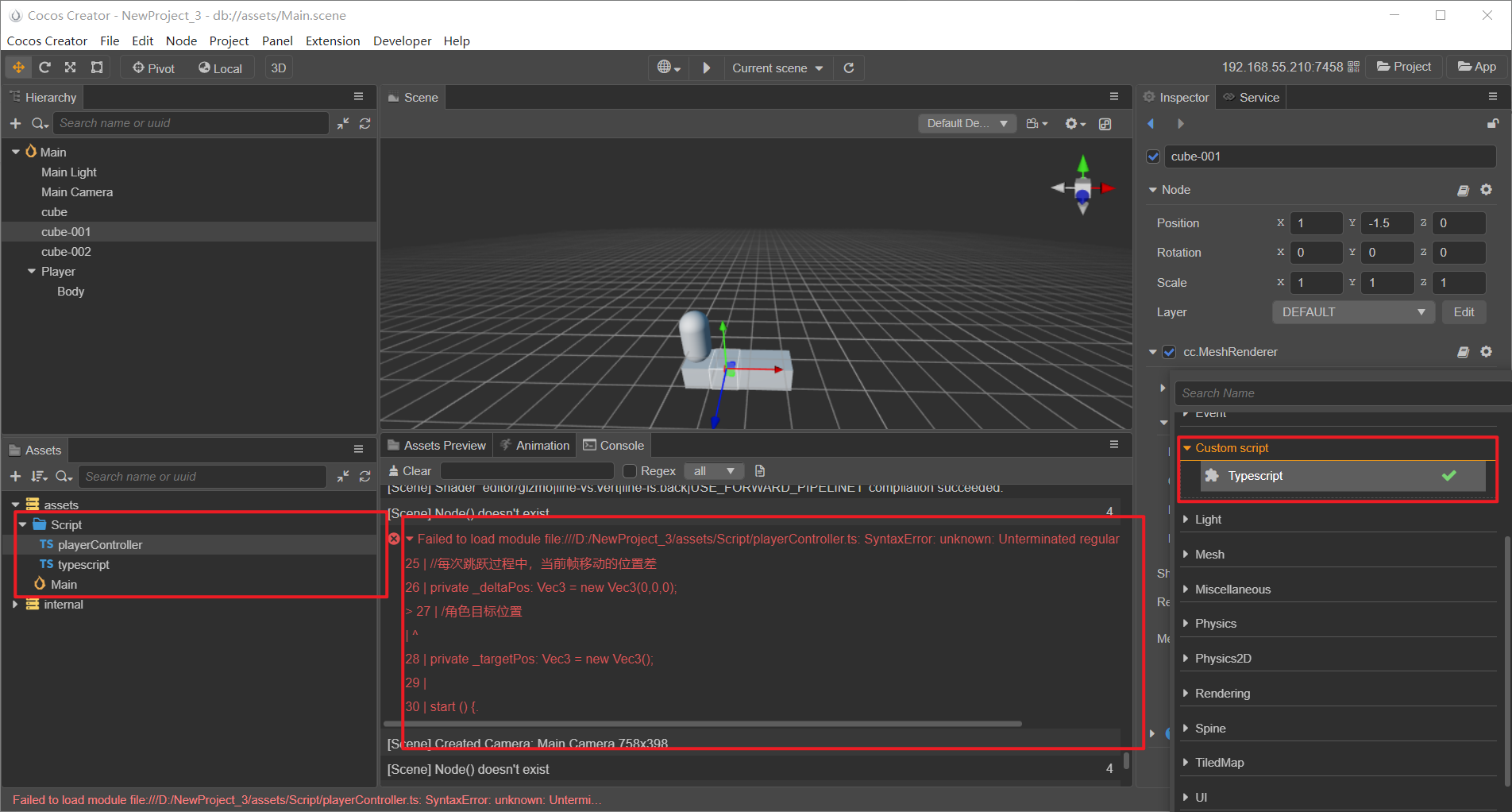
Task: Focus the Hierarchy search field
Action: click(191, 123)
